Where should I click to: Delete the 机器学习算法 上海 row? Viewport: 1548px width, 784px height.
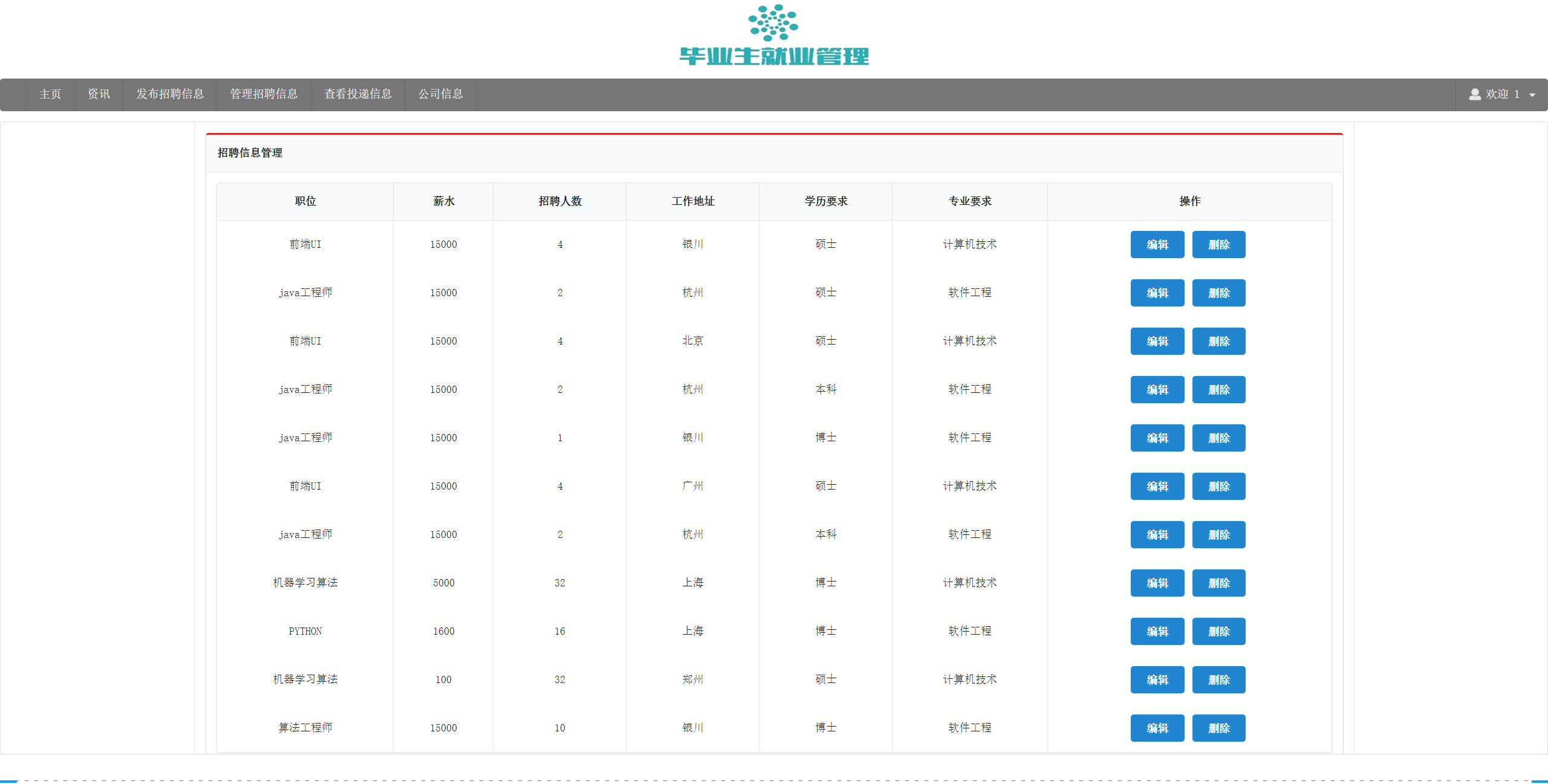point(1219,583)
